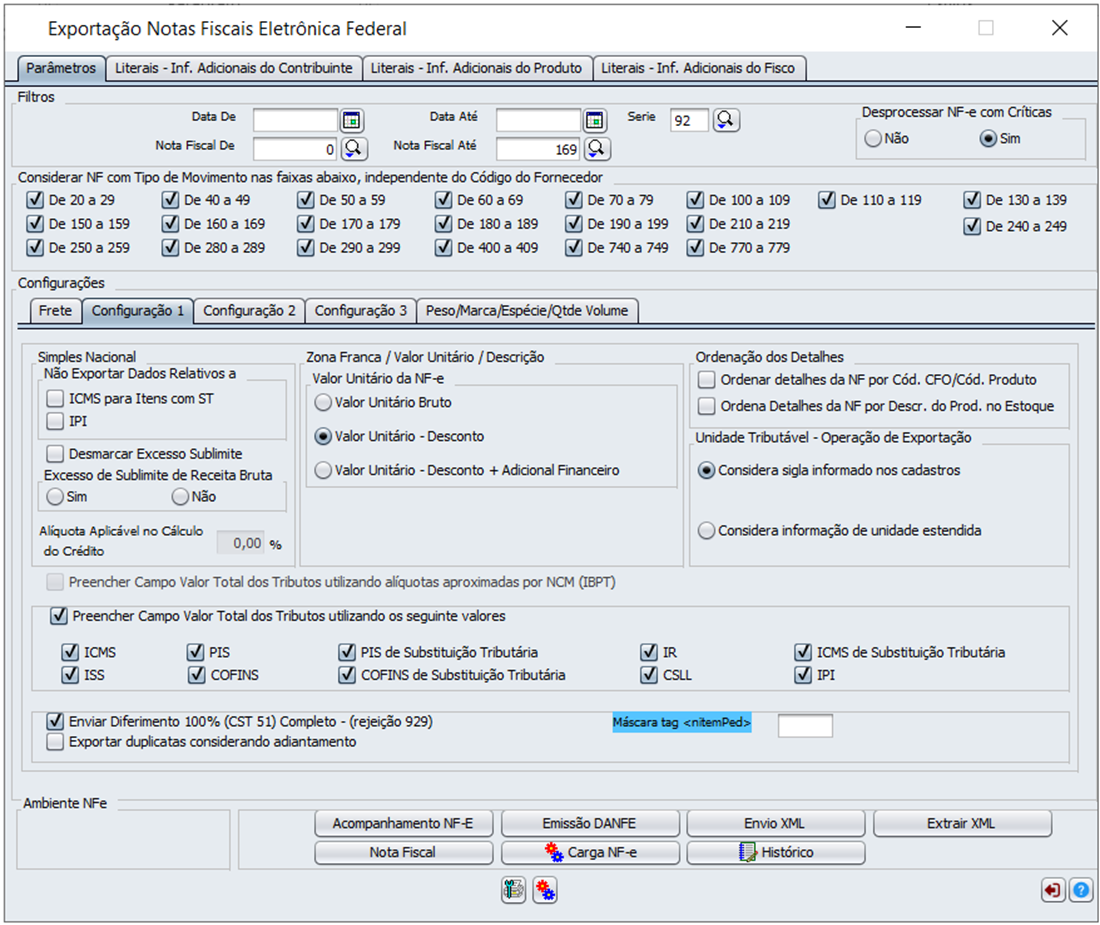Uncheck the COFINS tribute checkbox

pyautogui.click(x=196, y=675)
